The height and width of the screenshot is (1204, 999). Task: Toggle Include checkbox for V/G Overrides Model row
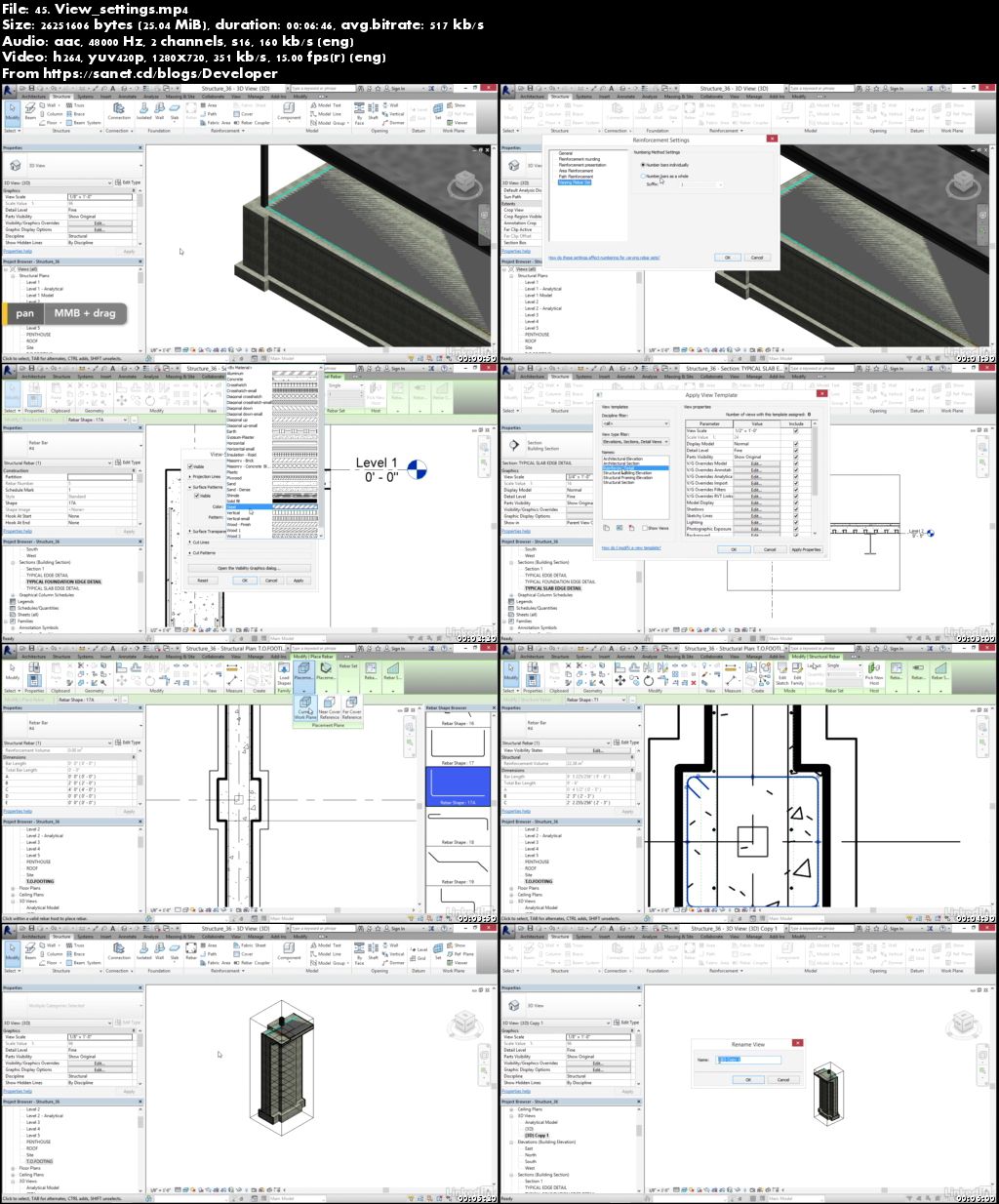(x=796, y=463)
